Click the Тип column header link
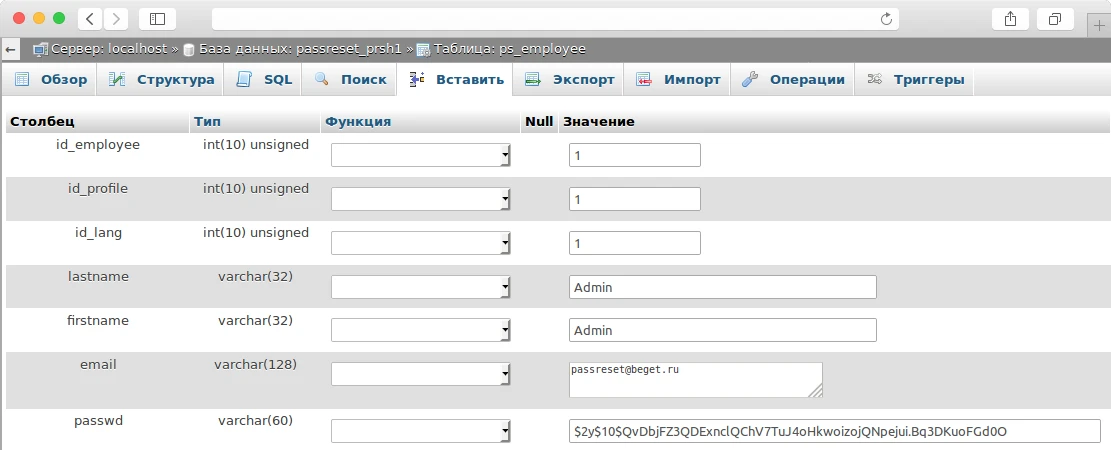Screen dimensions: 1111x450 [207, 122]
